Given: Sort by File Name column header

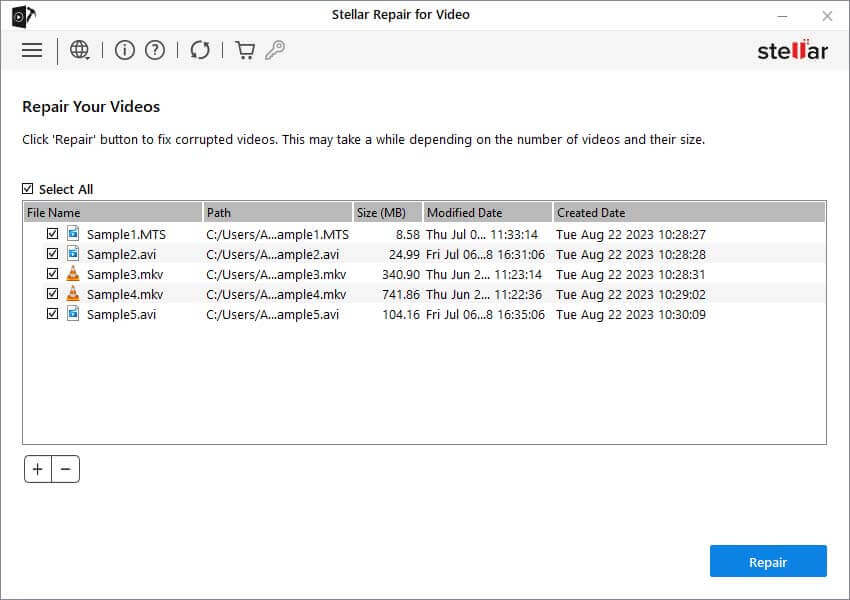Looking at the screenshot, I should (112, 212).
